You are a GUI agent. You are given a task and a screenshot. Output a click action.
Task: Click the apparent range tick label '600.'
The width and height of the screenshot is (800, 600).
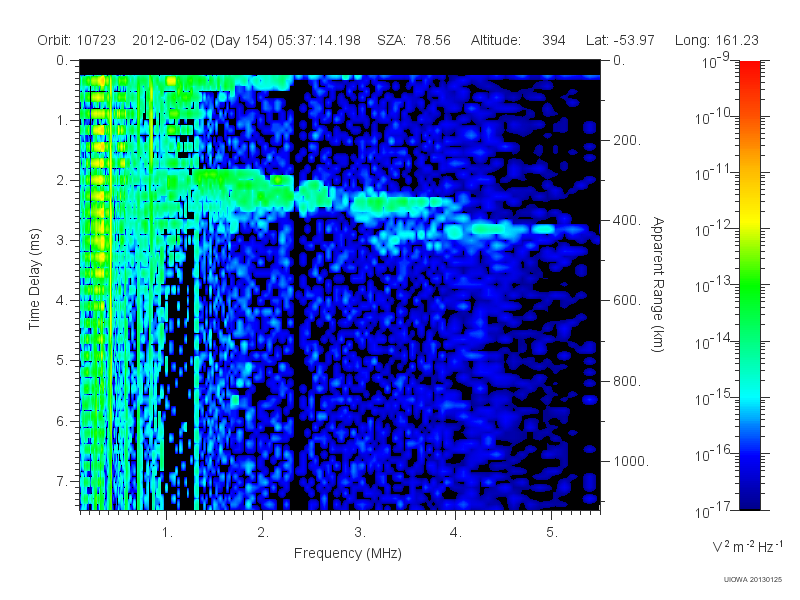point(627,301)
